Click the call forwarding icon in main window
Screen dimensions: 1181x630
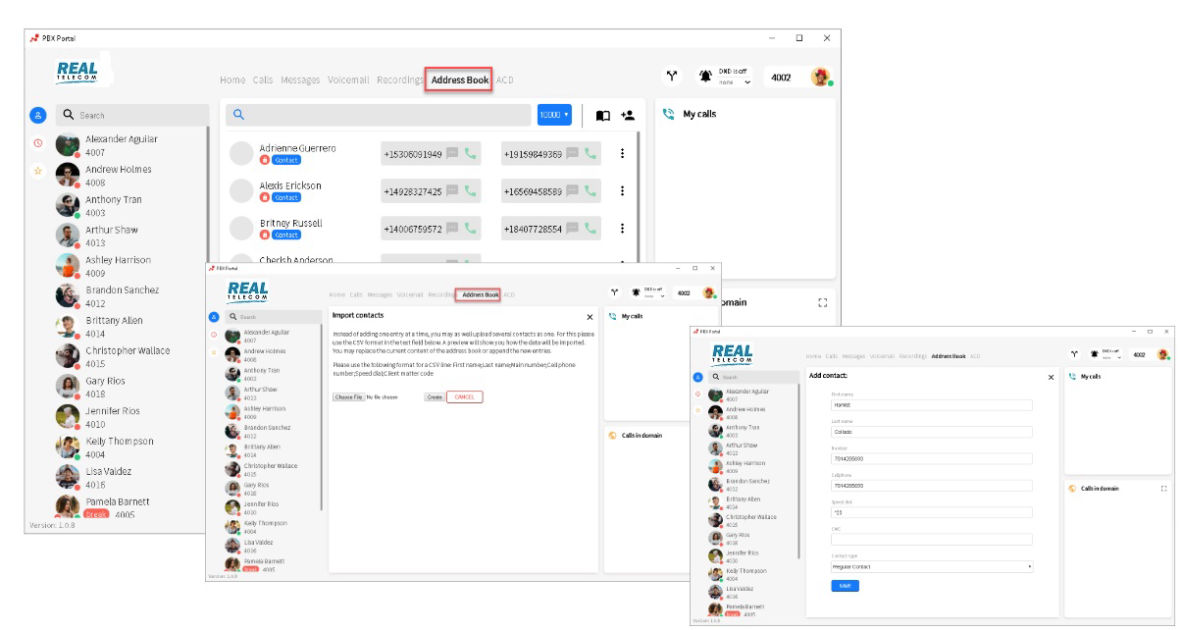(671, 77)
